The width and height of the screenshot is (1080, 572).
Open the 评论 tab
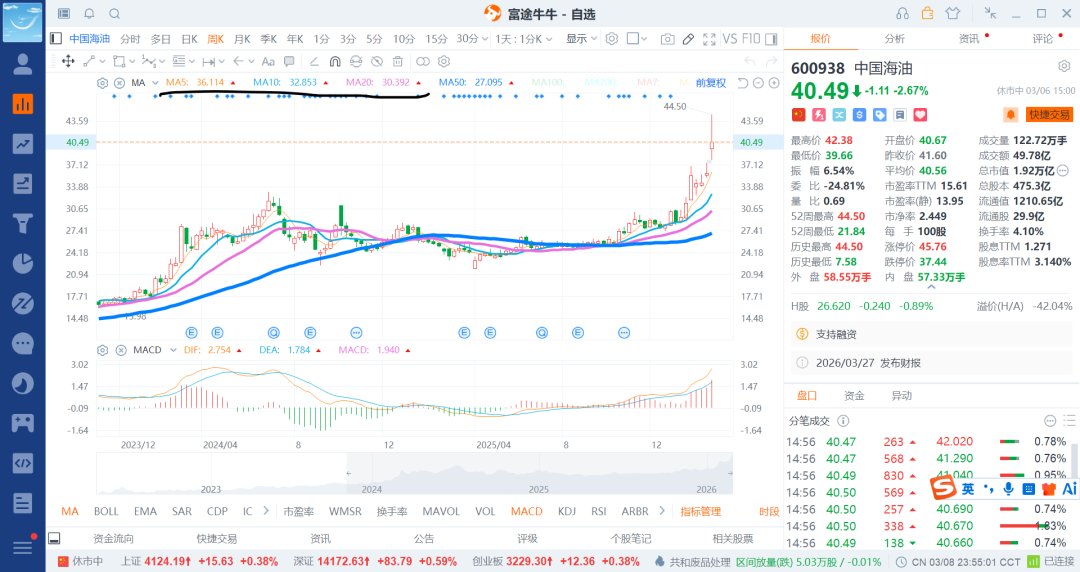coord(1043,39)
